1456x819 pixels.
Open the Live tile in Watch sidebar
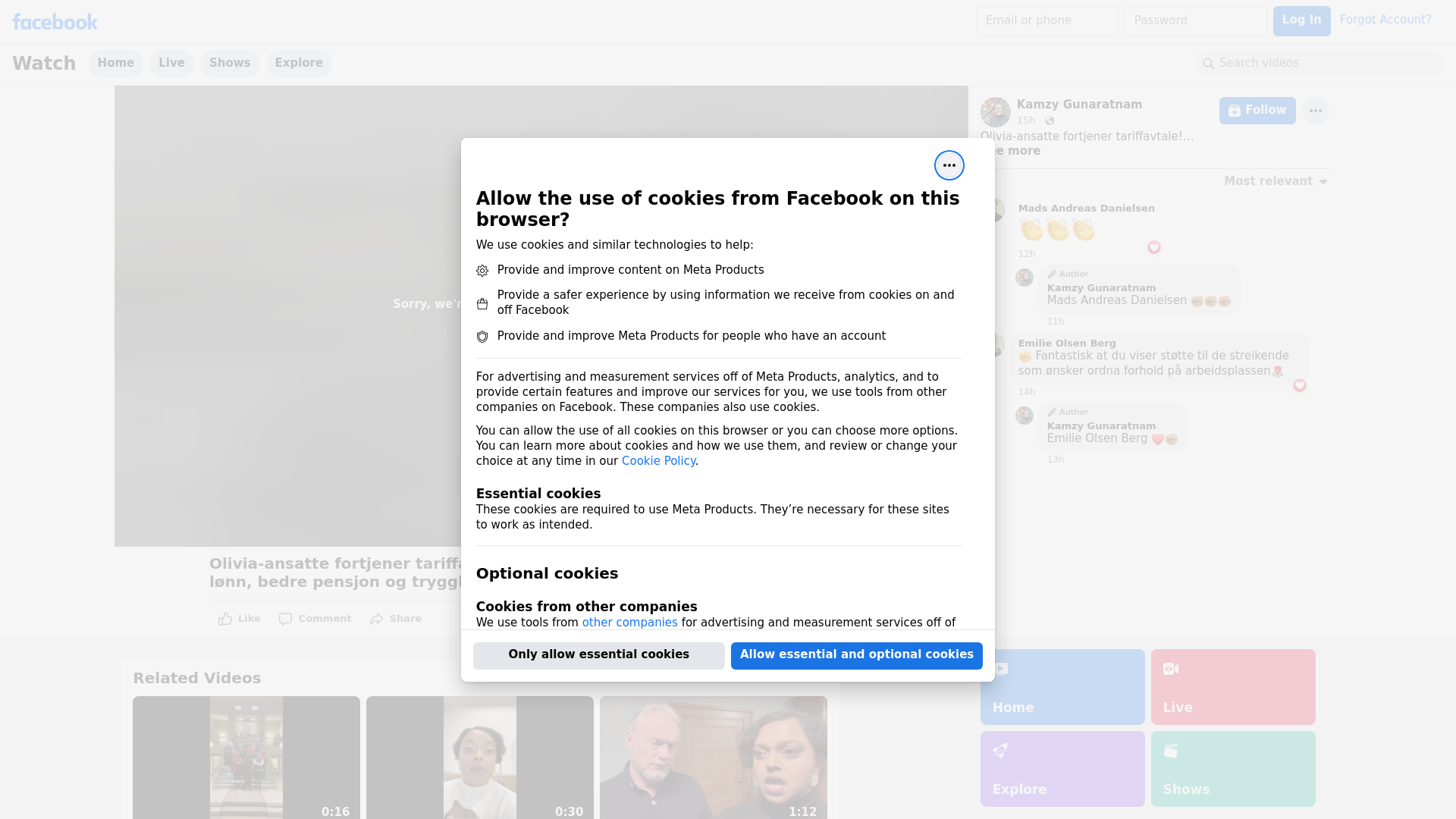1233,687
